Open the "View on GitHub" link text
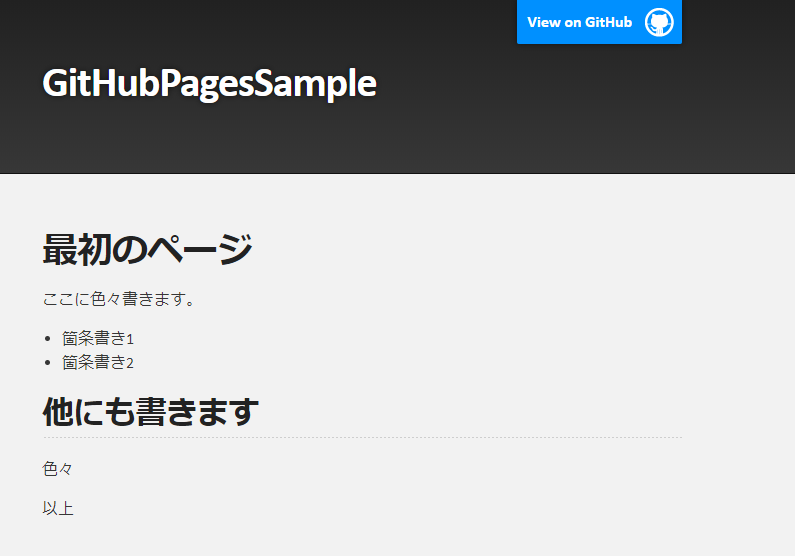The image size is (795, 556). [580, 22]
